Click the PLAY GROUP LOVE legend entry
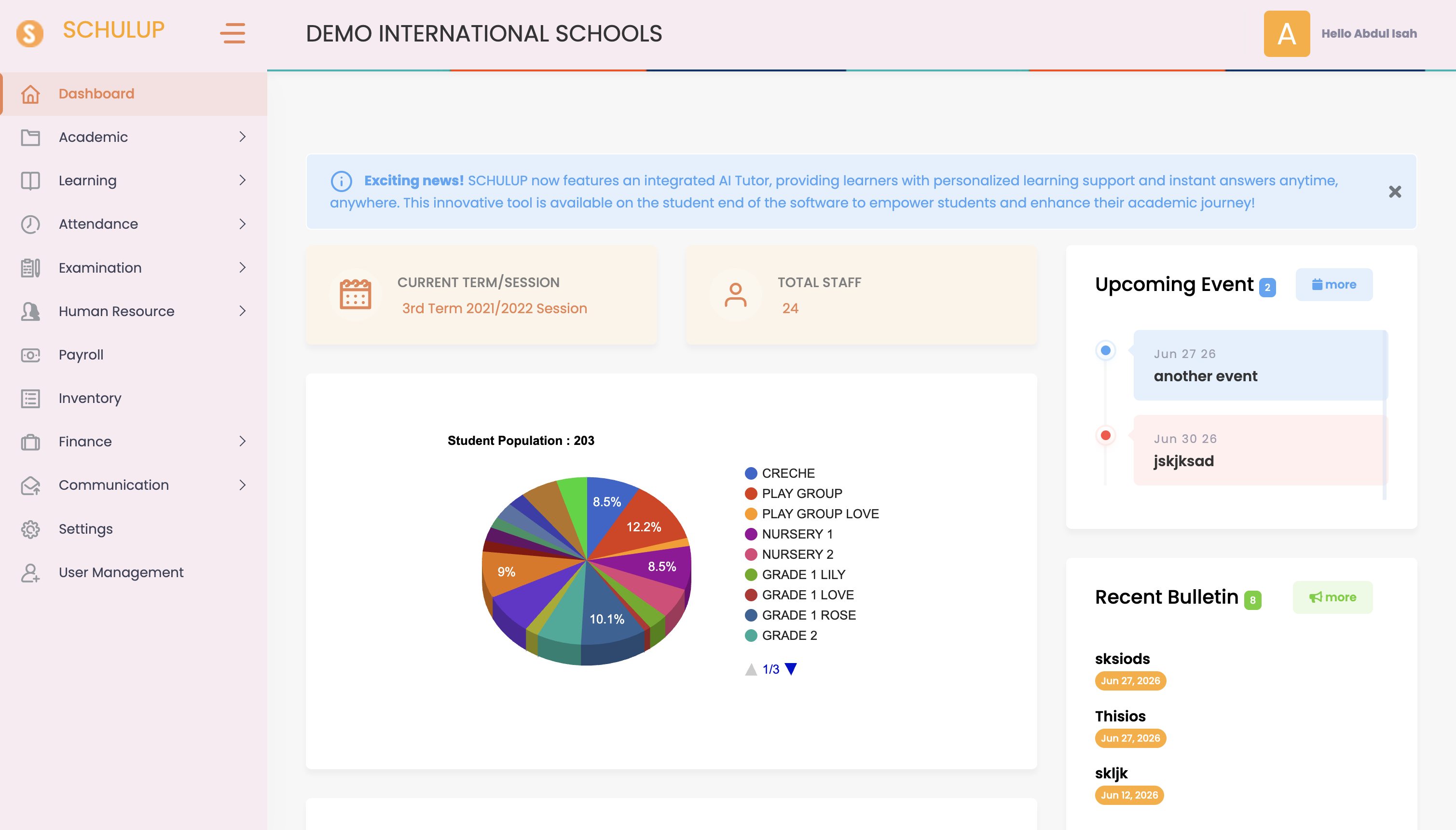 [x=811, y=513]
